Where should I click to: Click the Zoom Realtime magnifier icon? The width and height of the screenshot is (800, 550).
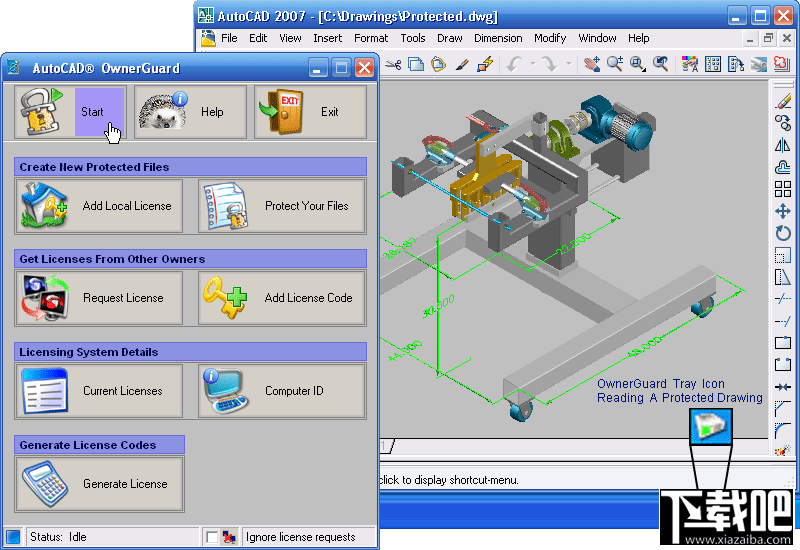[615, 64]
